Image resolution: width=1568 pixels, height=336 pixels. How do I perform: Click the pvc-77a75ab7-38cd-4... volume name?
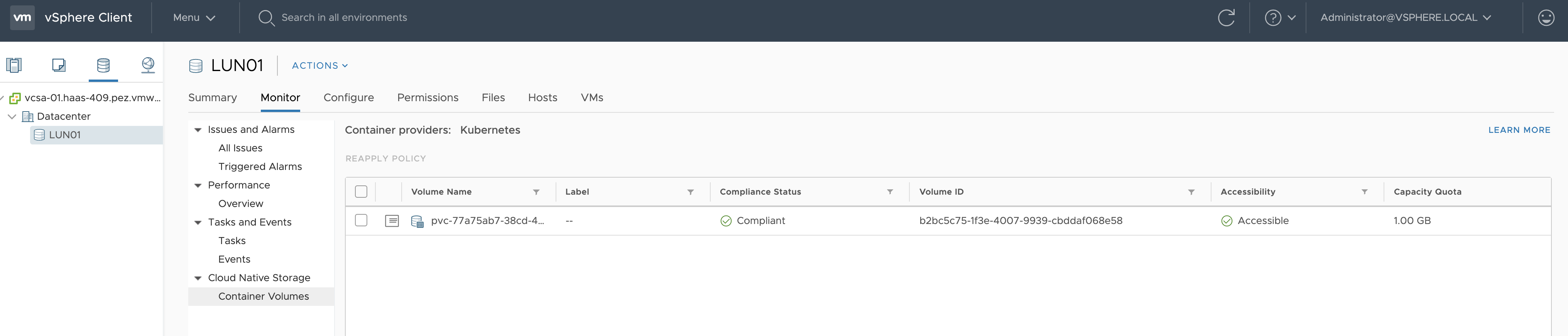pos(488,221)
